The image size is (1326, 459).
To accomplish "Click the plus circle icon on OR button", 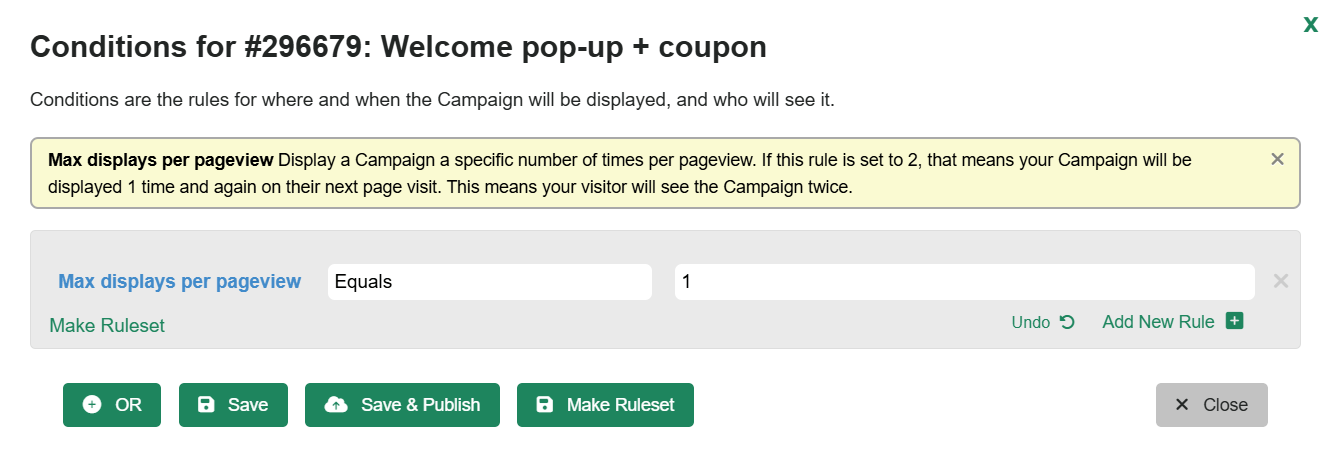I will pos(92,405).
